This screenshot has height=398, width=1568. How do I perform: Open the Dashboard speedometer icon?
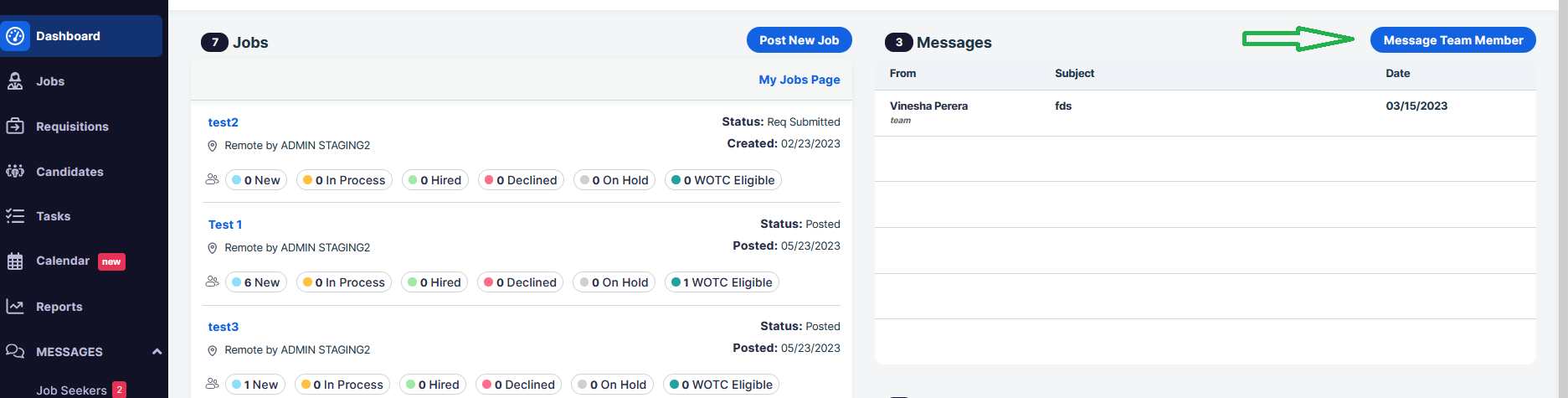[15, 36]
